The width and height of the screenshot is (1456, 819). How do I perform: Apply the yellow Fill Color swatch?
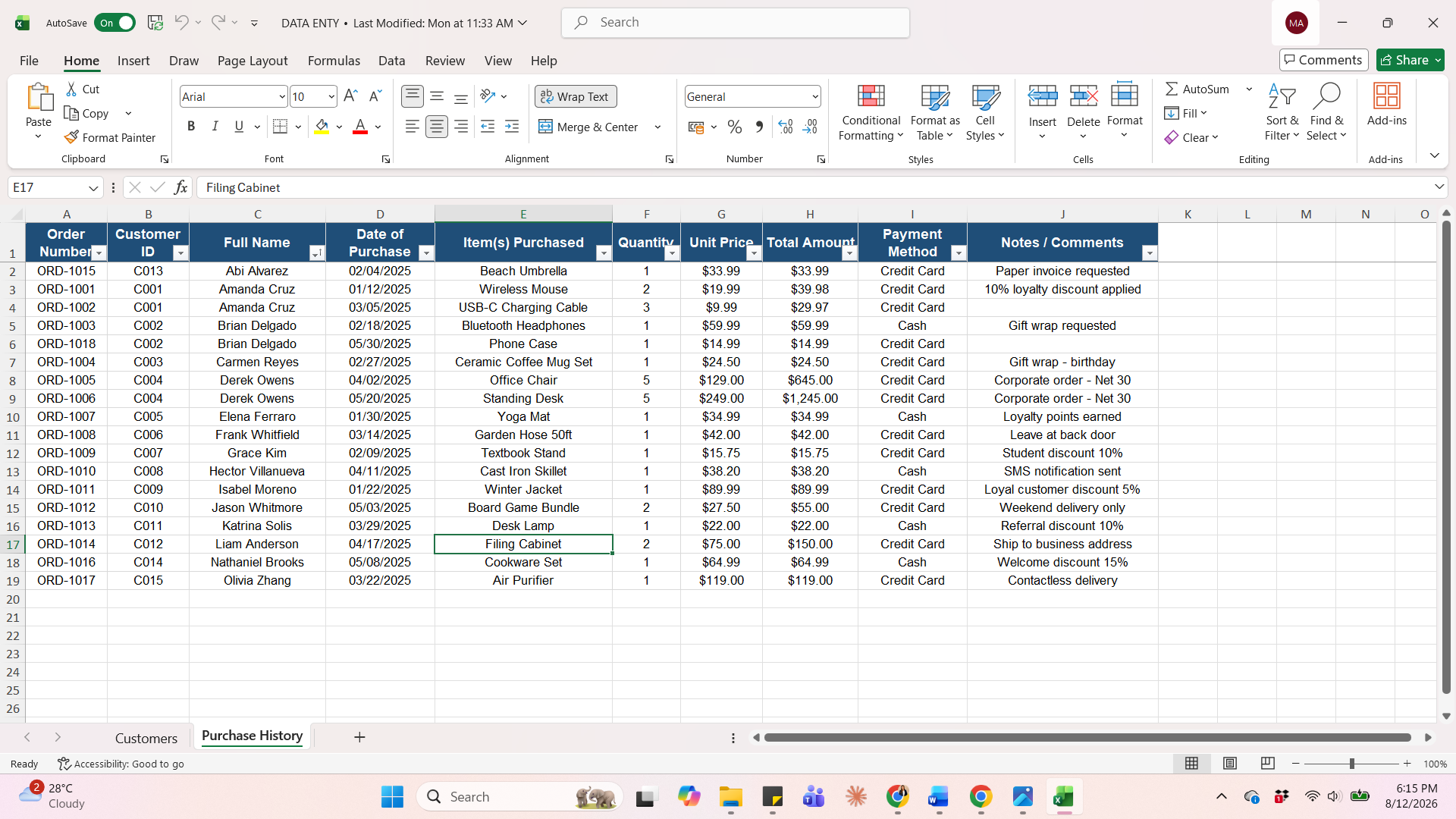[x=322, y=127]
